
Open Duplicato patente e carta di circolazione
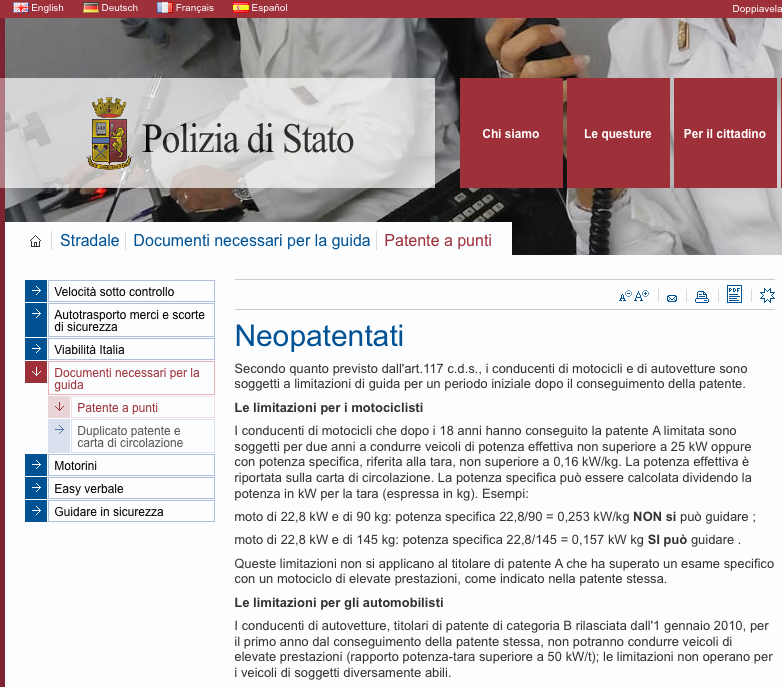tap(143, 436)
